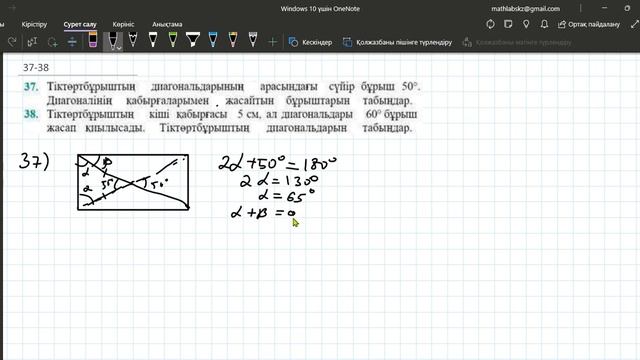Switch to the Кірістіру tab
The height and width of the screenshot is (360, 640).
point(34,24)
